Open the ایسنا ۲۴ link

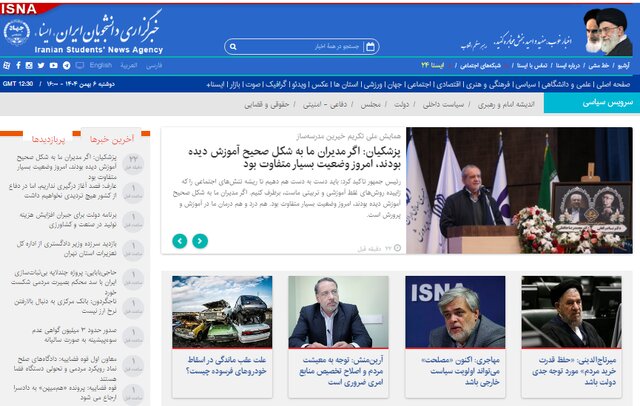(432, 65)
